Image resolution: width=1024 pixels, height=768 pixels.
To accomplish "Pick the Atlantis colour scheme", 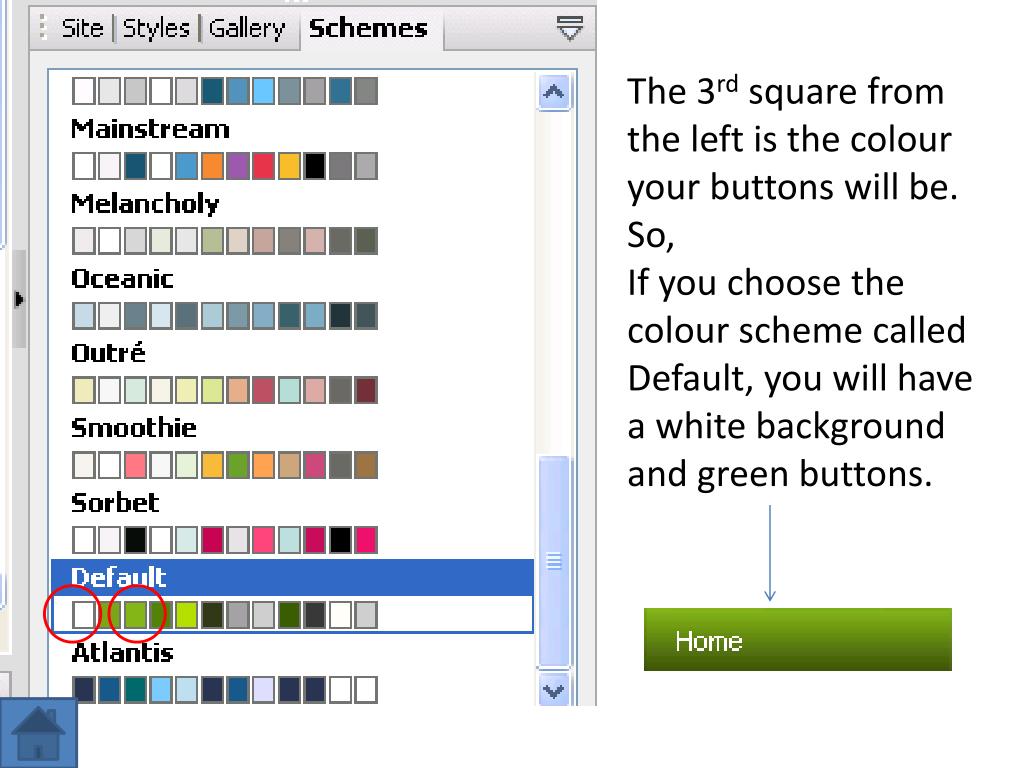I will (122, 652).
